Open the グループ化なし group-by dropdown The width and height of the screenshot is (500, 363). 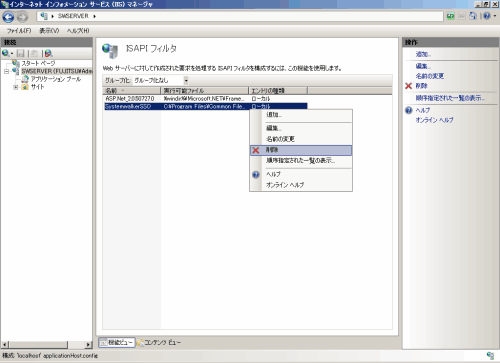[x=186, y=80]
